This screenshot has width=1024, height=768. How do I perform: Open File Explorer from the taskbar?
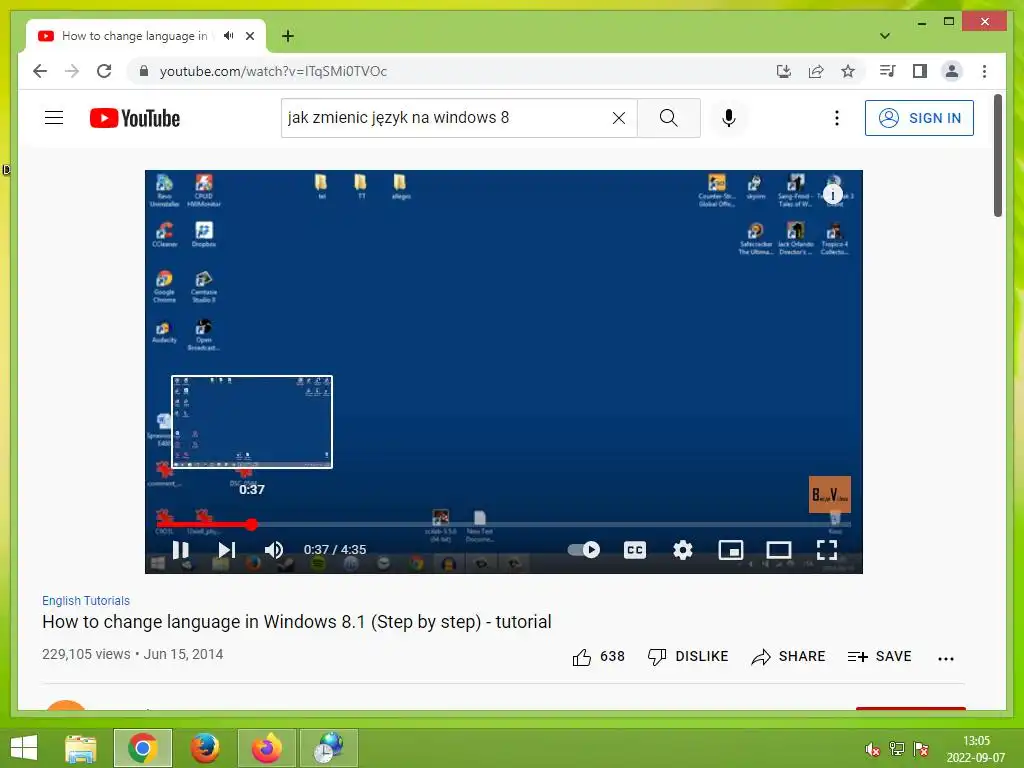tap(81, 748)
